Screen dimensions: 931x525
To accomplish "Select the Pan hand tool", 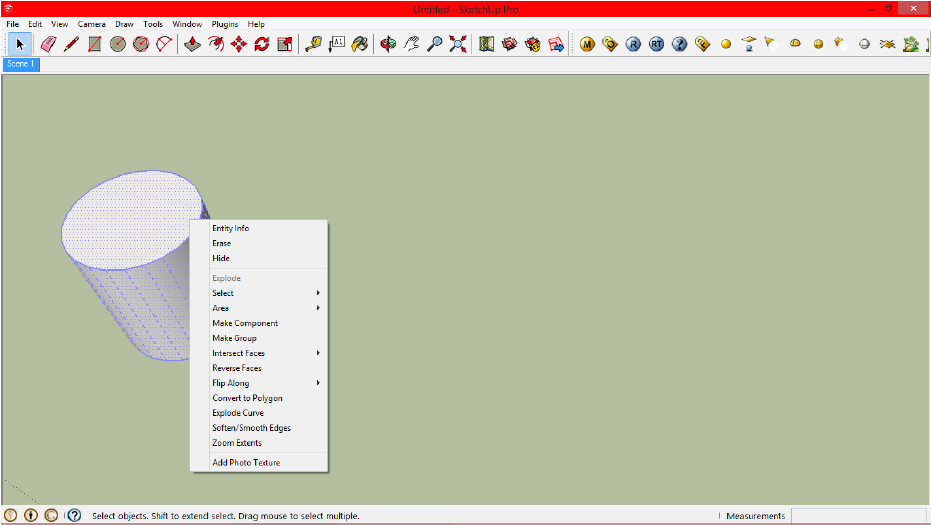I will (x=411, y=44).
